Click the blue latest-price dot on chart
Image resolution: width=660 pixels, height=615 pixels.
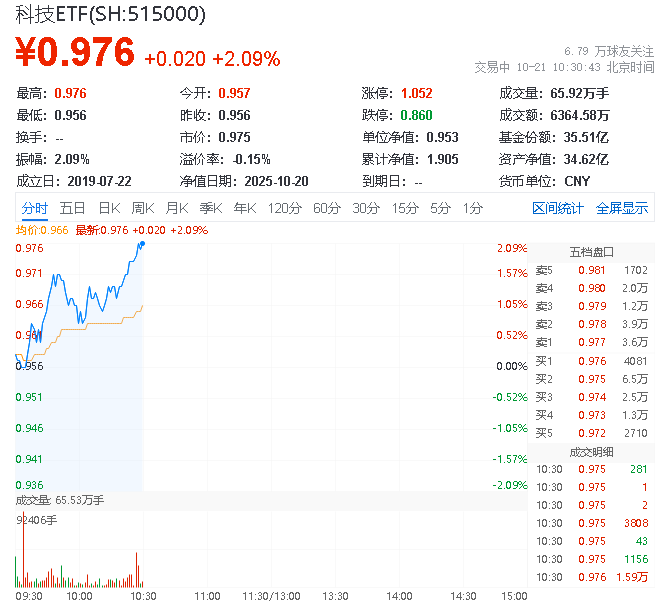click(143, 243)
